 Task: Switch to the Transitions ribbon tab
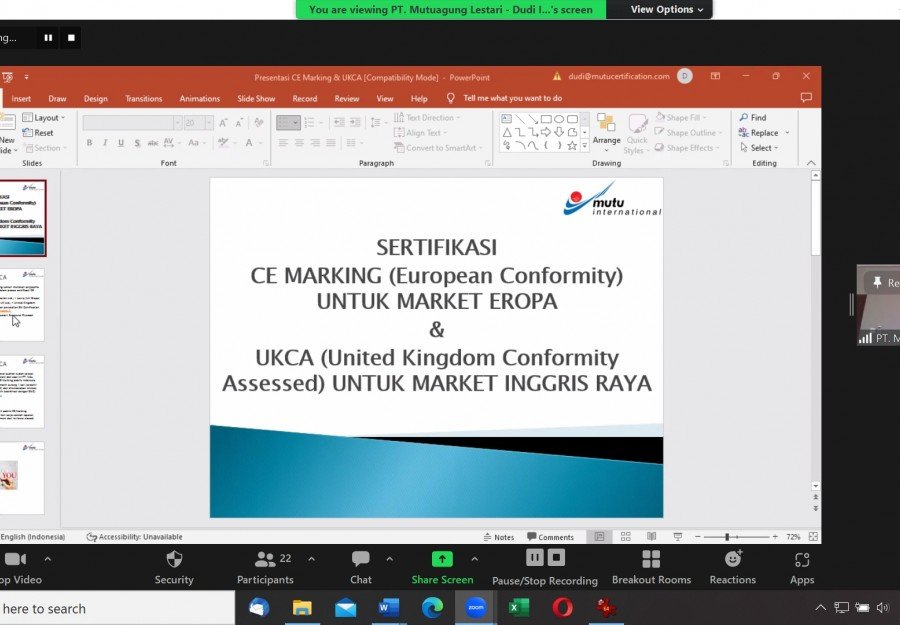click(x=143, y=99)
